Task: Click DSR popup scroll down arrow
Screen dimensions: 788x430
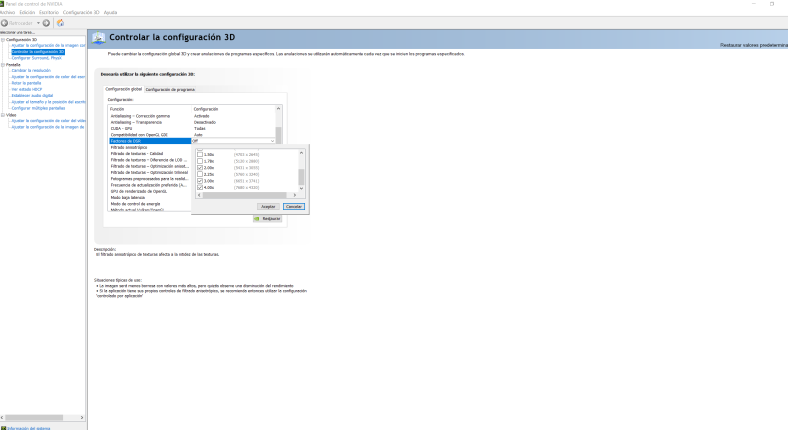Action: [302, 188]
